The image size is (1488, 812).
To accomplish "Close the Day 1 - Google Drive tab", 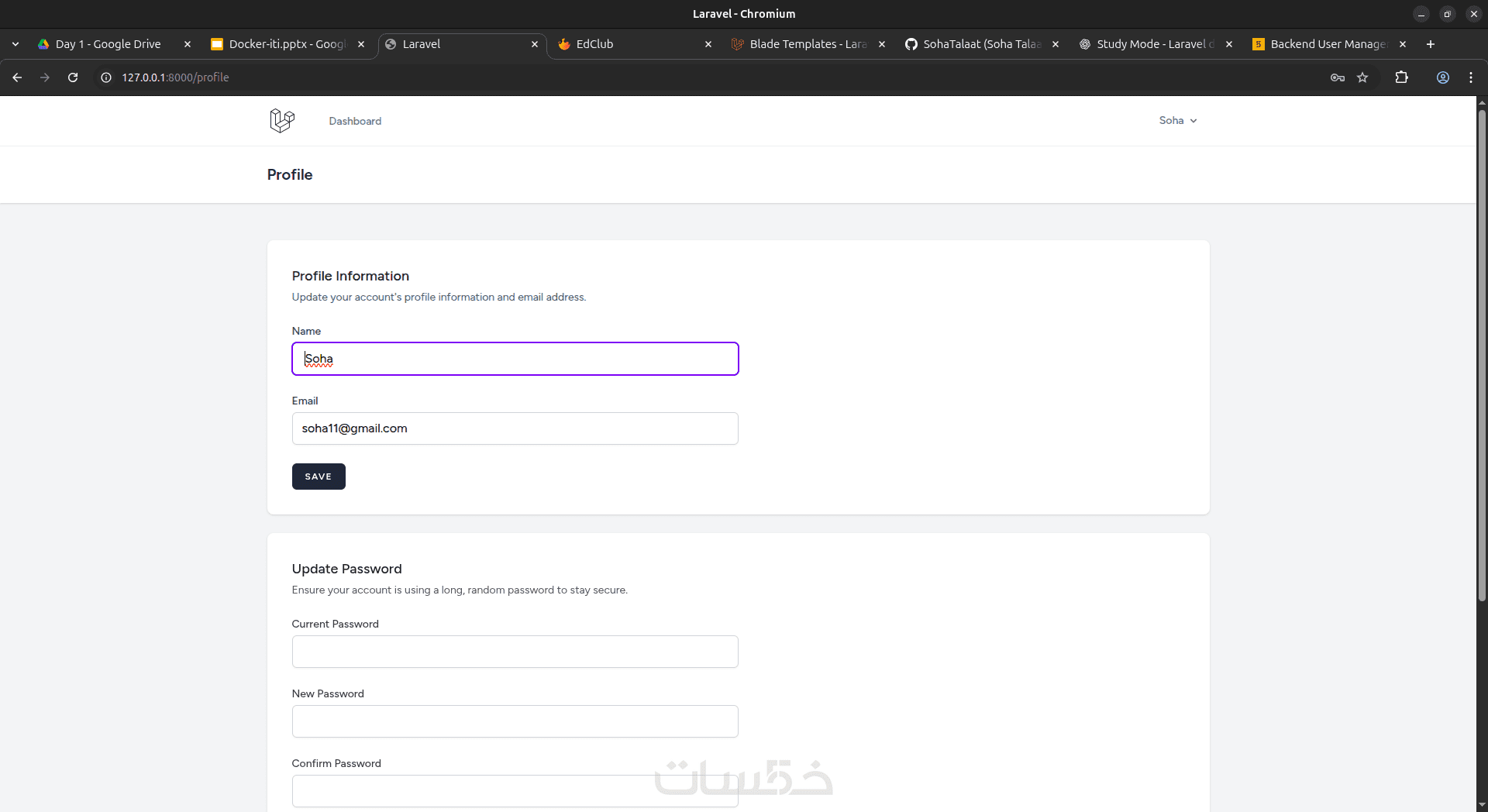I will (188, 44).
